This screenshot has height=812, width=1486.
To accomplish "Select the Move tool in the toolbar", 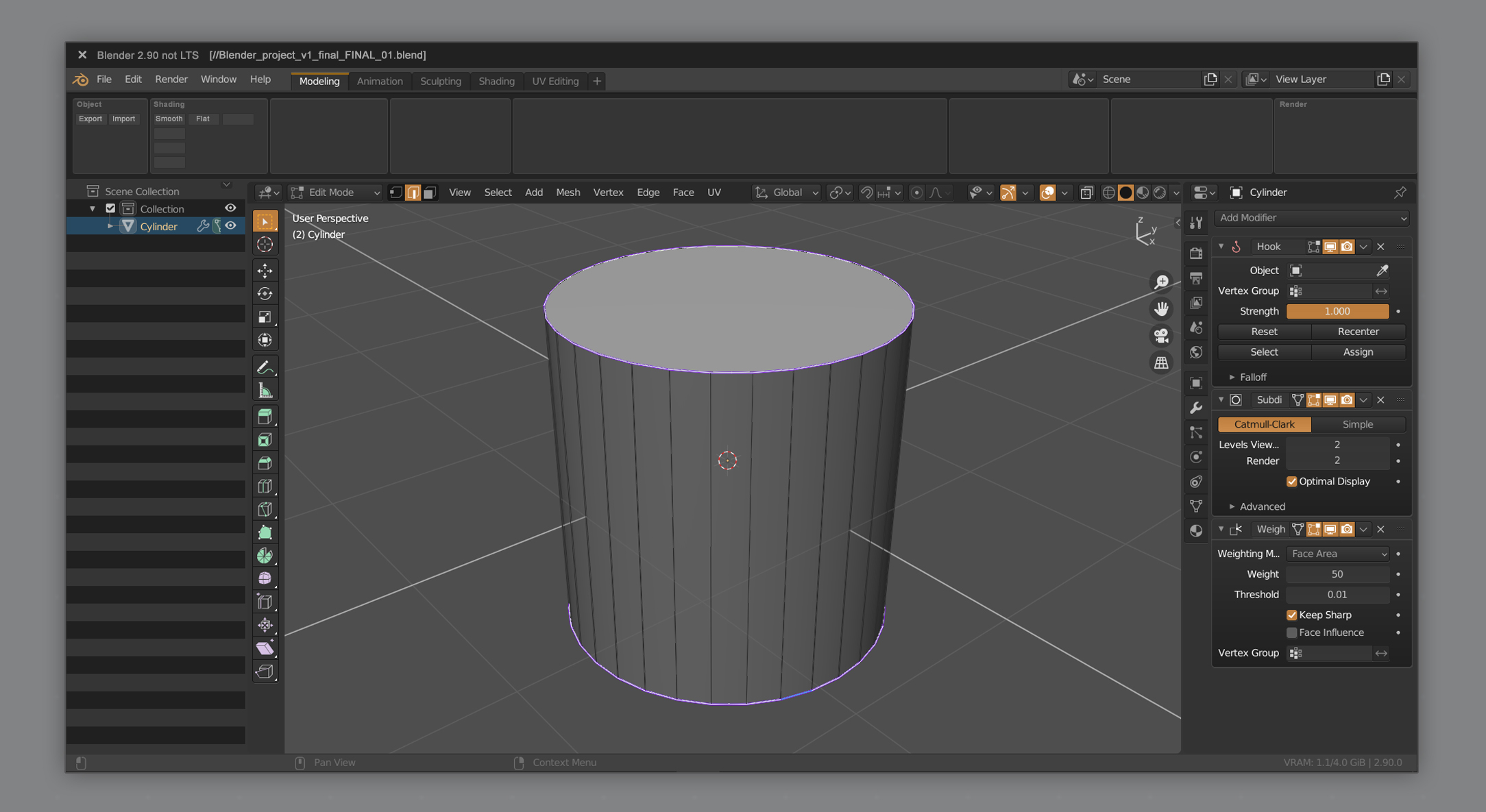I will (x=265, y=271).
